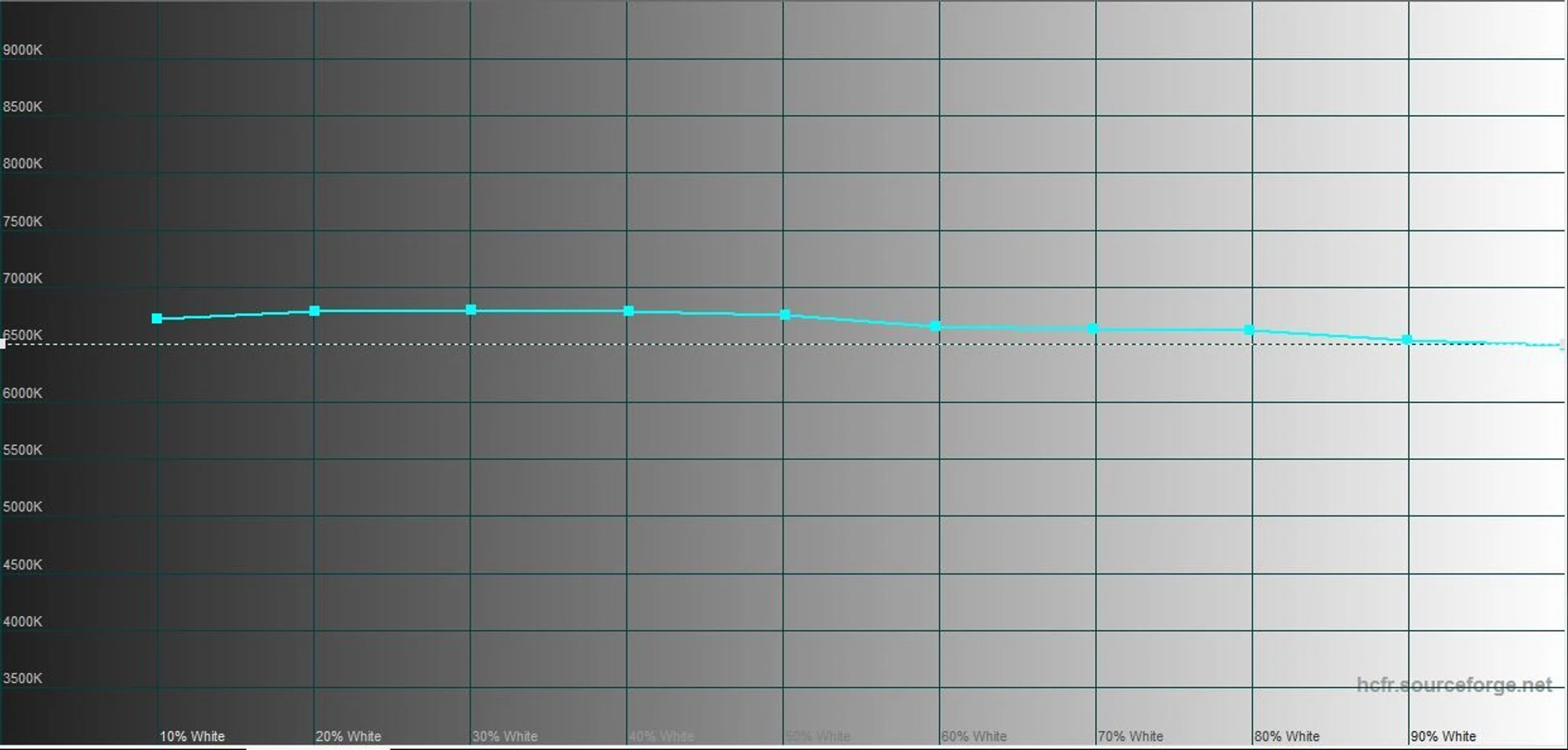Select the cyan data point at 20% White
Viewport: 1568px width, 750px height.
[314, 311]
